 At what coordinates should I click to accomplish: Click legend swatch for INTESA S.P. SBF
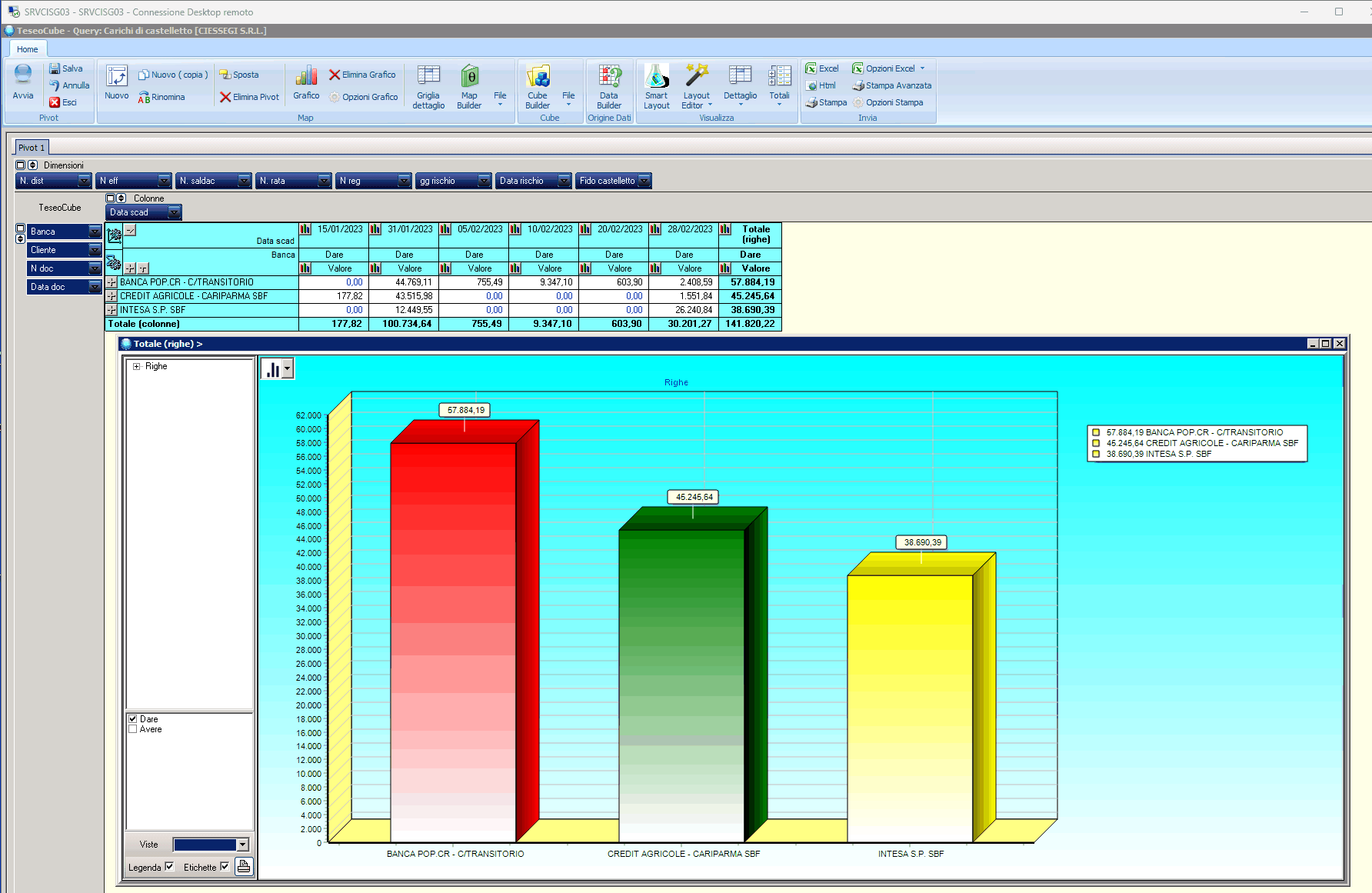click(x=1096, y=454)
